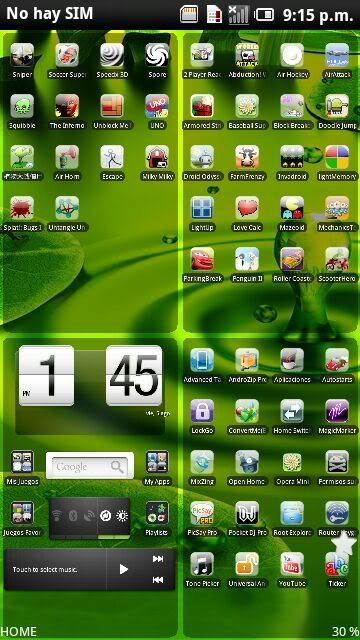Toggle Bluetooth in the power widget
Image resolution: width=360 pixels, height=640 pixels.
73,516
